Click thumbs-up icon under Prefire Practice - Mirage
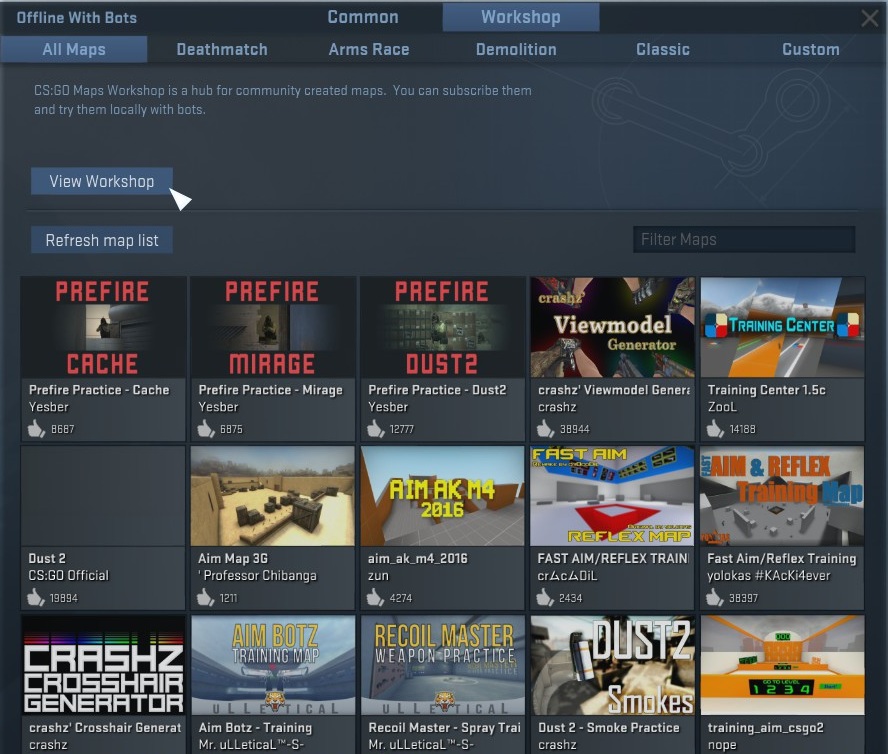 tap(207, 429)
